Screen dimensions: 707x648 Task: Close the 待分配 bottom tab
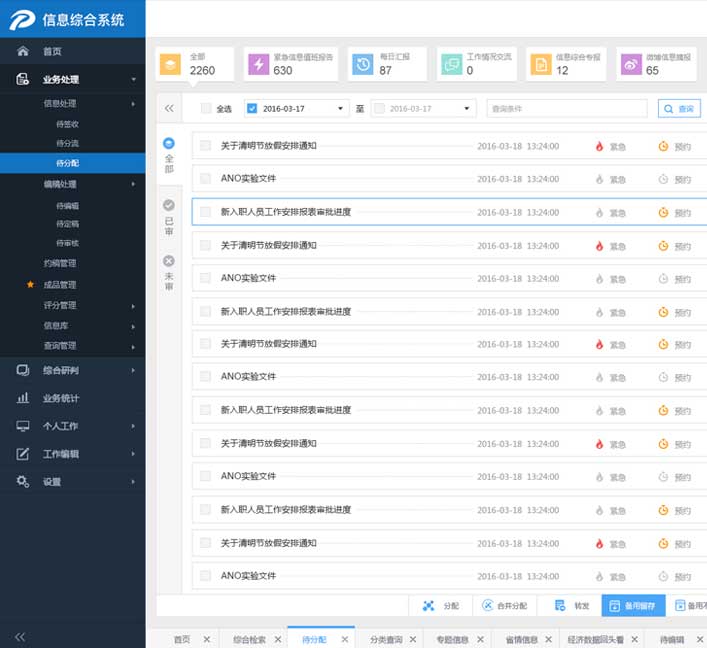pos(344,639)
